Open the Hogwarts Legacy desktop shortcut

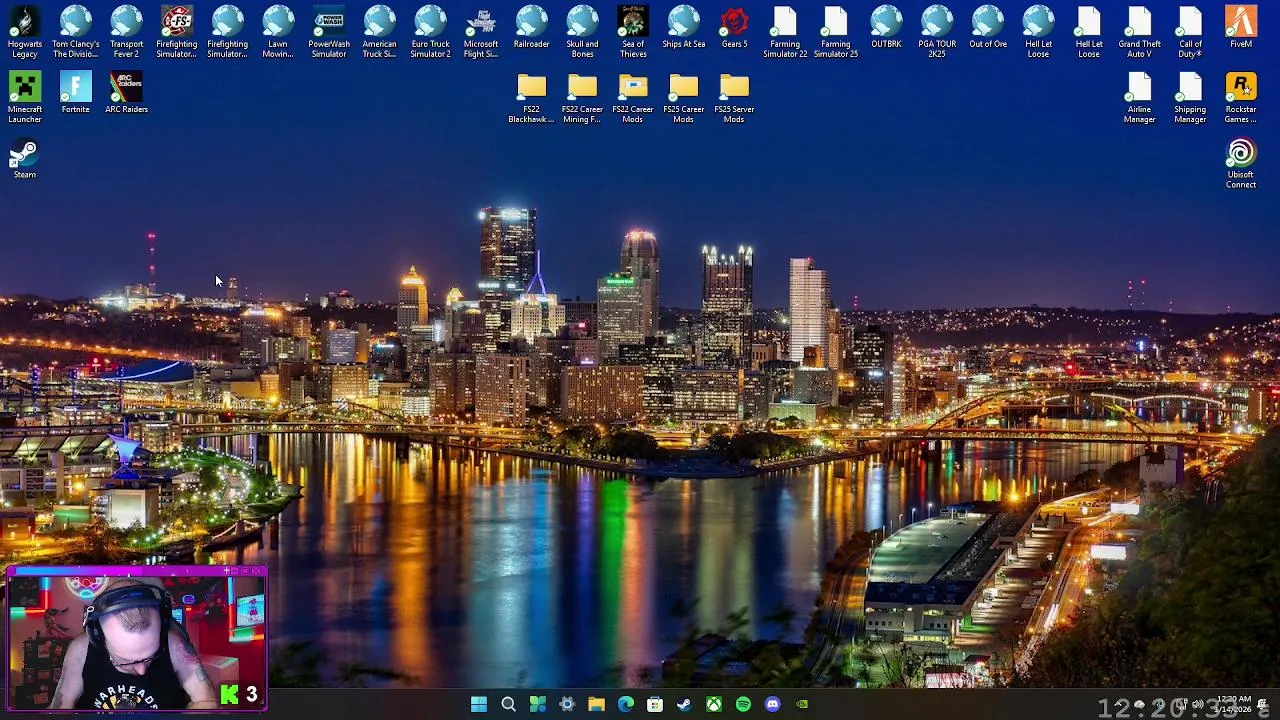(25, 32)
